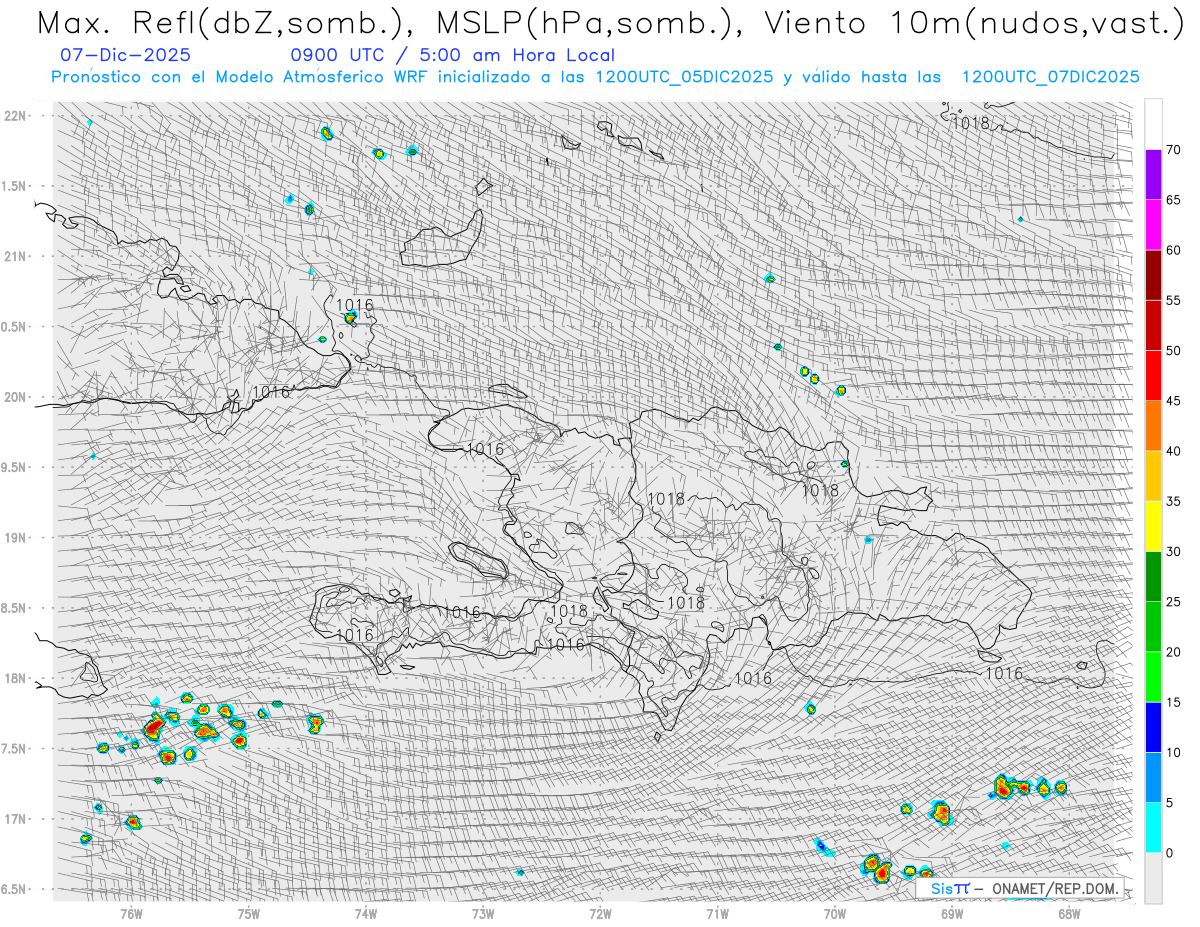Viewport: 1200px width, 927px height.
Task: Click the '70W' longitude axis label
Action: click(834, 912)
